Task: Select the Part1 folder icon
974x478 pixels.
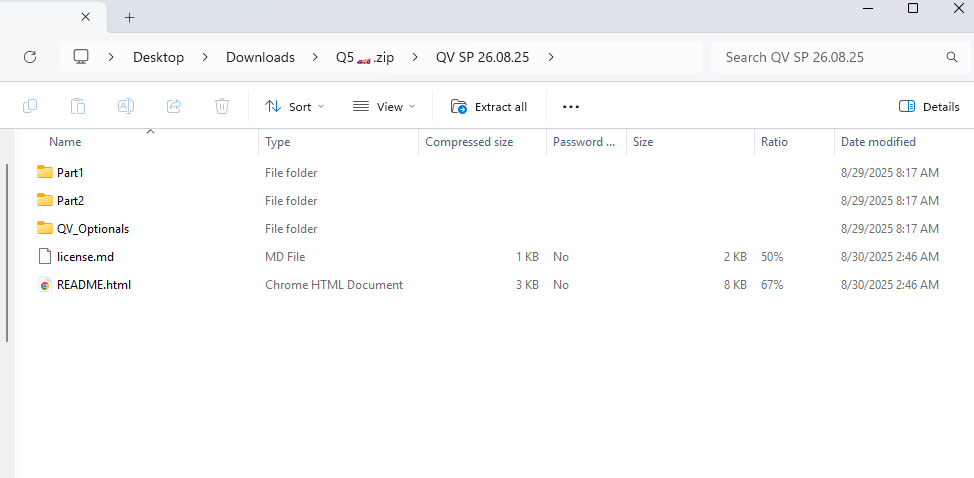Action: (x=45, y=172)
